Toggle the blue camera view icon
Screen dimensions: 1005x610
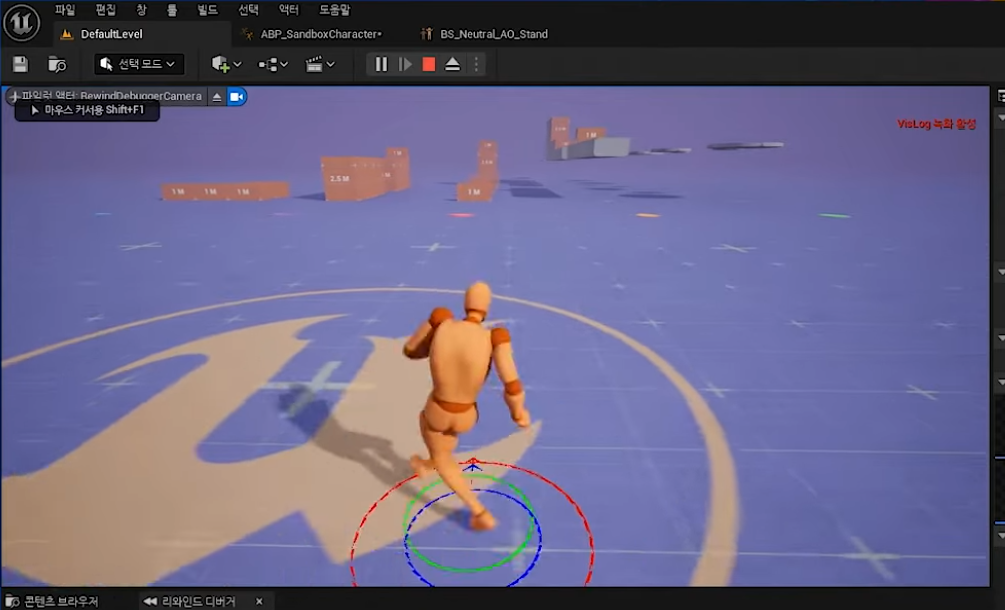click(237, 97)
